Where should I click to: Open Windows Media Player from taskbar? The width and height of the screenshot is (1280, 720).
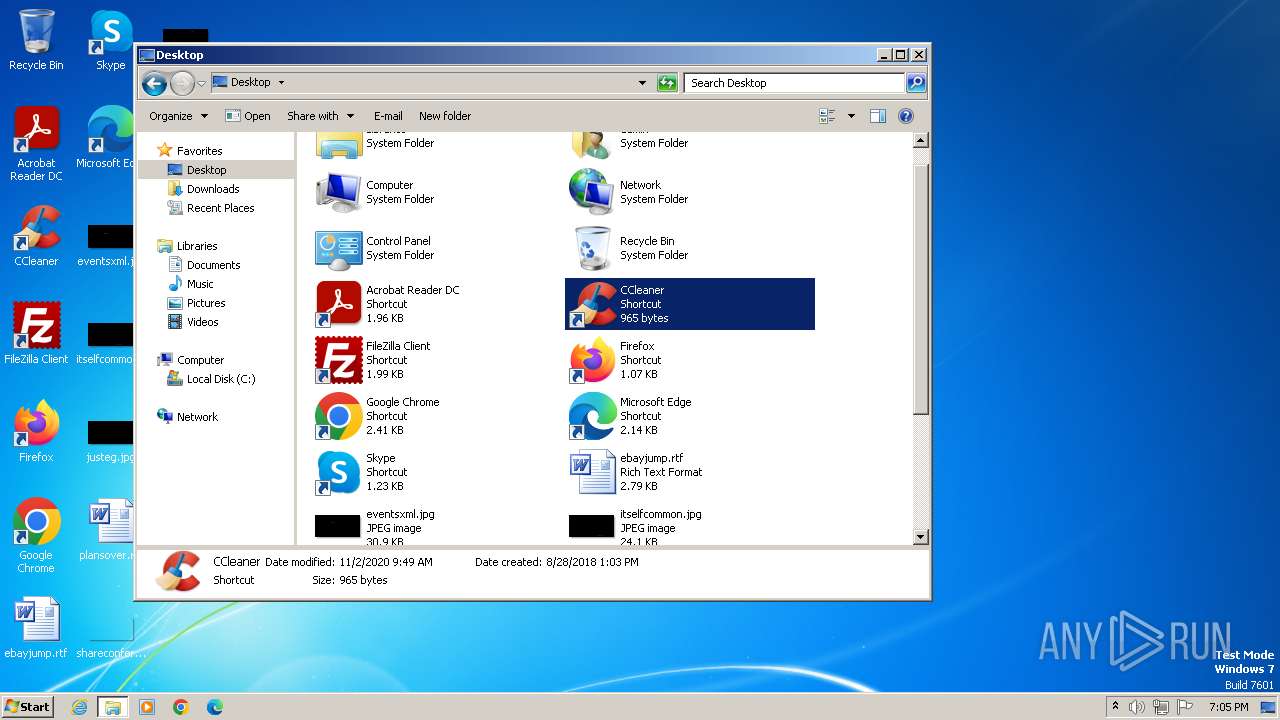coord(147,707)
